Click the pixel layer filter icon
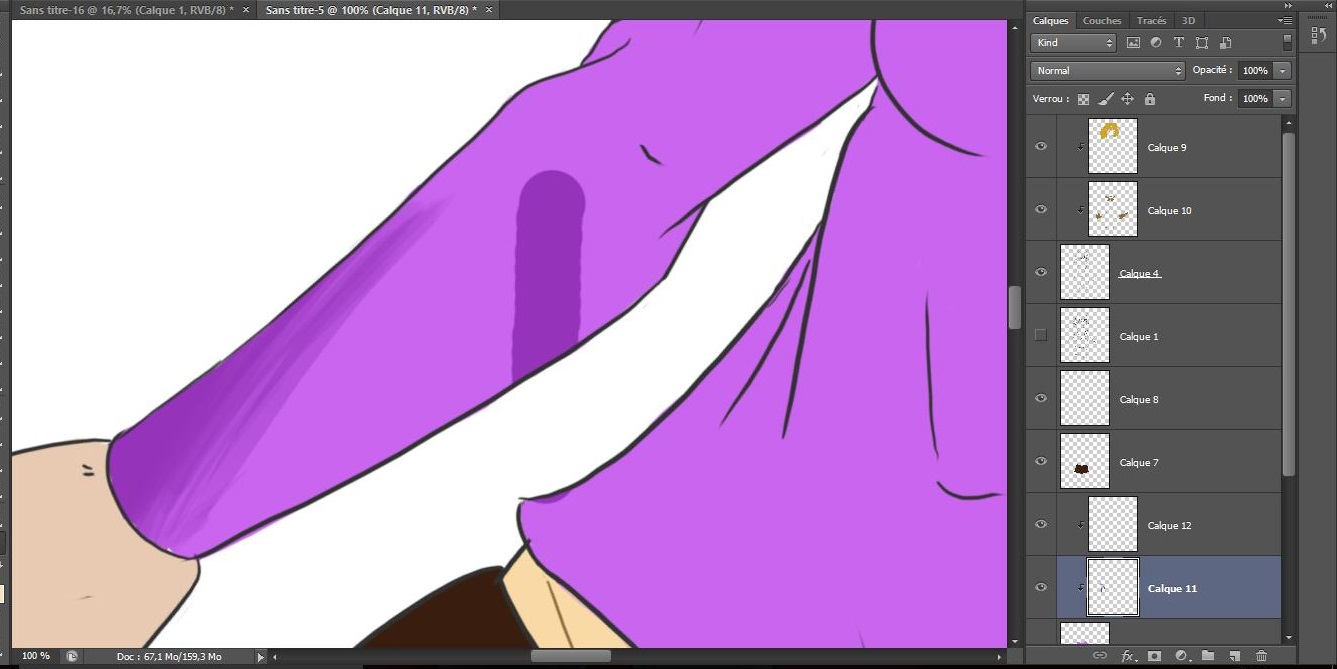 (x=1133, y=43)
